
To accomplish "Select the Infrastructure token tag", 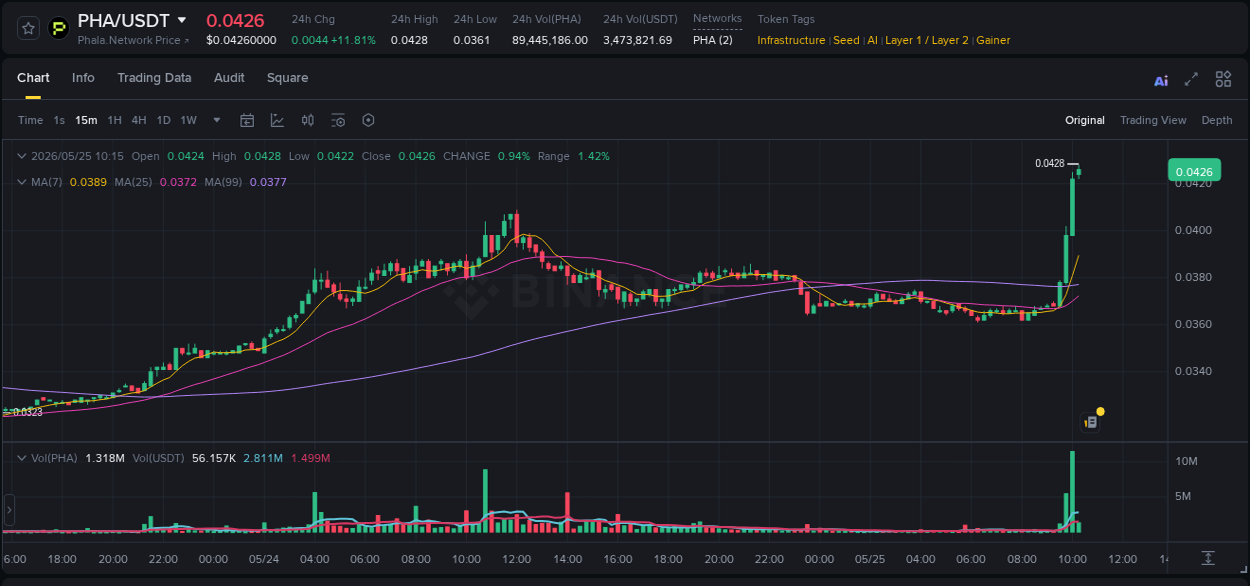I will 791,40.
